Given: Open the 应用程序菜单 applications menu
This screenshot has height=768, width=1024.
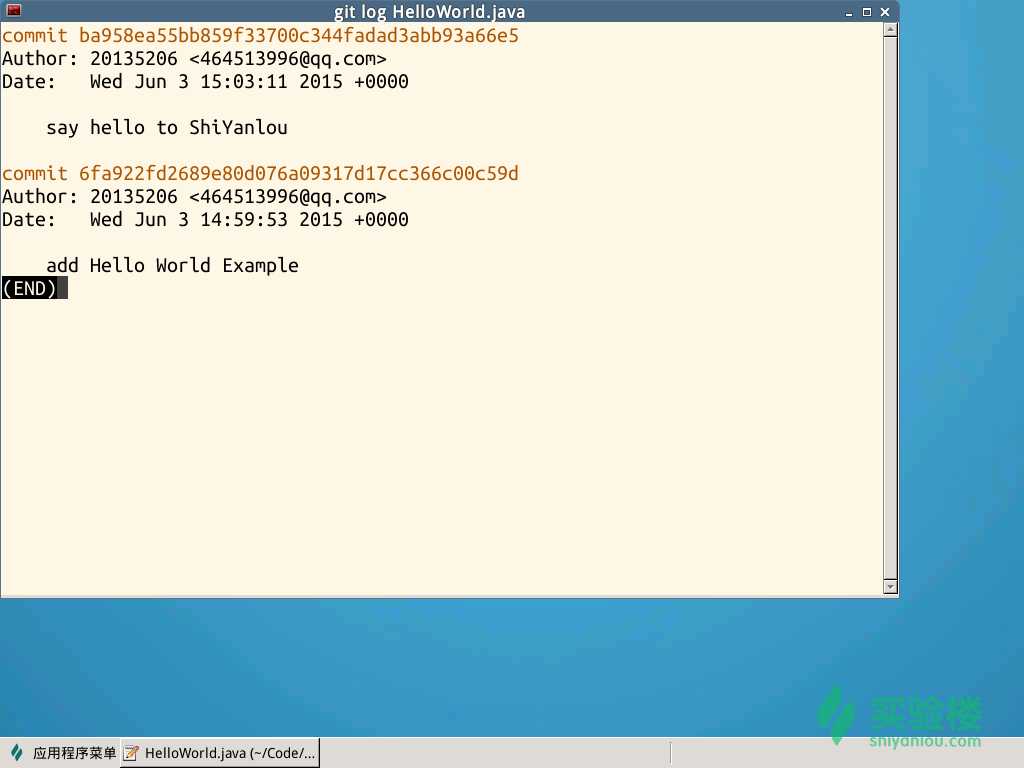Looking at the screenshot, I should pyautogui.click(x=61, y=753).
